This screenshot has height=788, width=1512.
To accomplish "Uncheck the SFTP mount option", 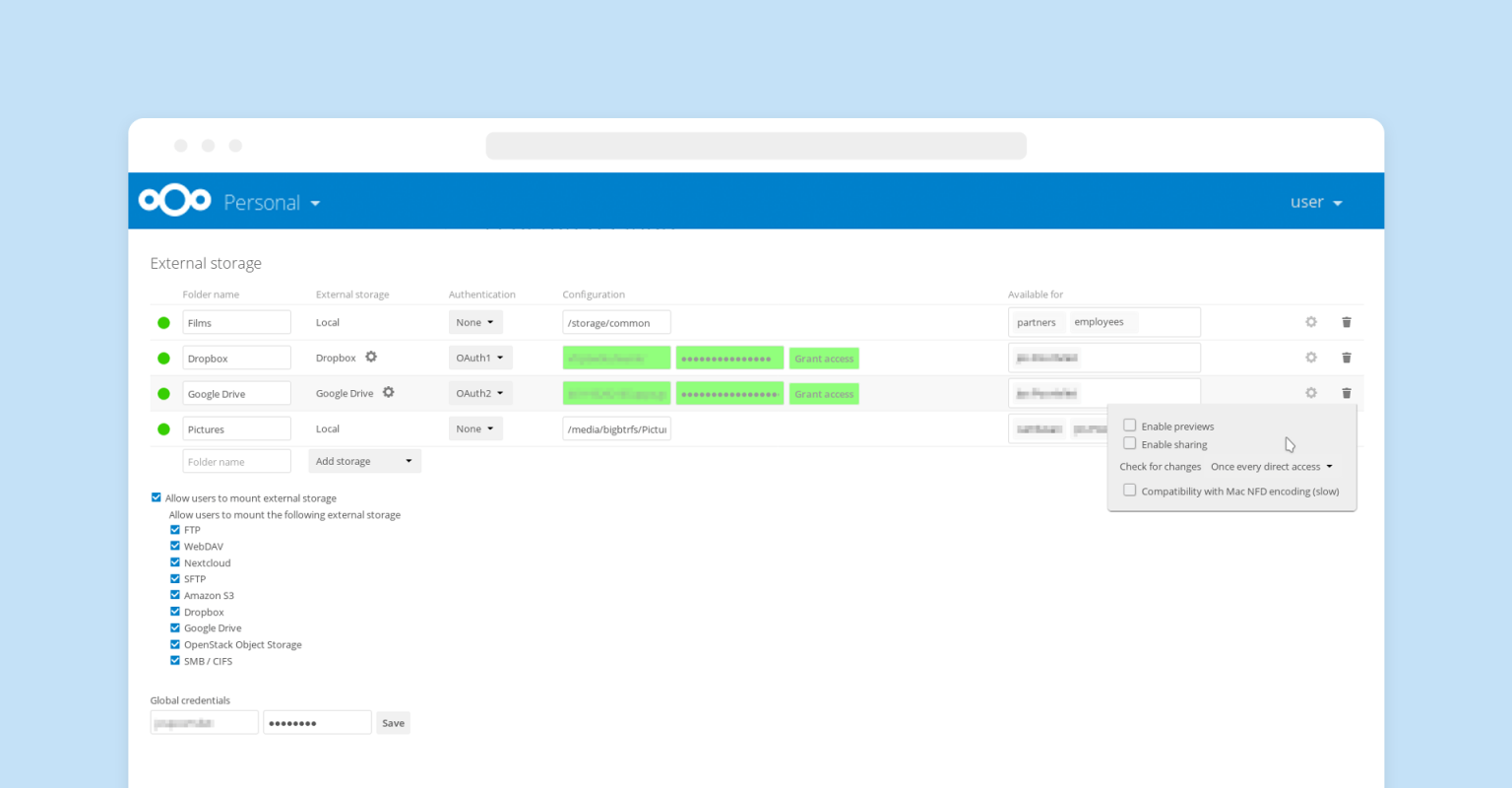I will [x=175, y=578].
